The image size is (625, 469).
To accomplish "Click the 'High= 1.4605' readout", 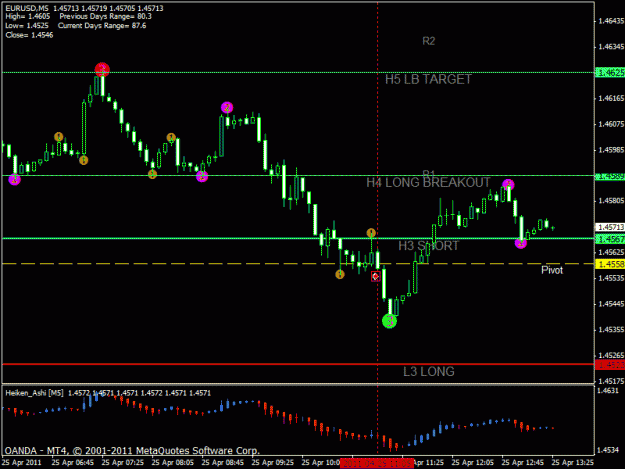I will coord(28,16).
